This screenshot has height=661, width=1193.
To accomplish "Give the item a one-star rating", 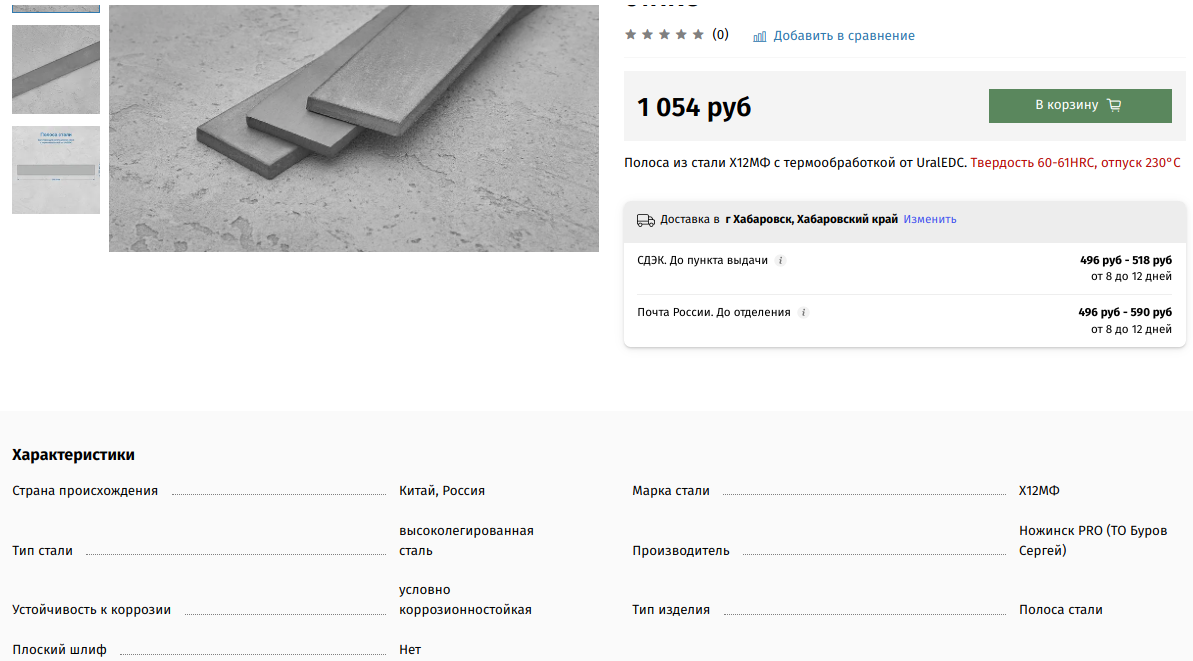I will click(630, 34).
